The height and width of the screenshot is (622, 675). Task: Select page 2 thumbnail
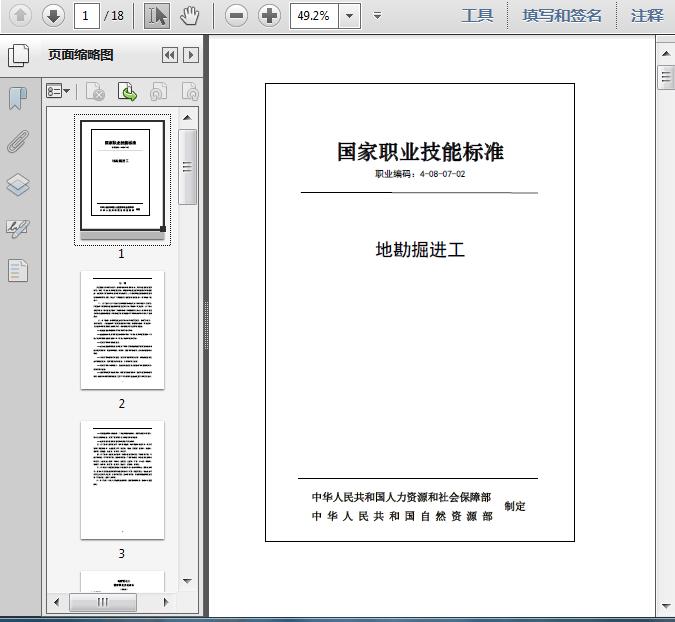coord(122,330)
